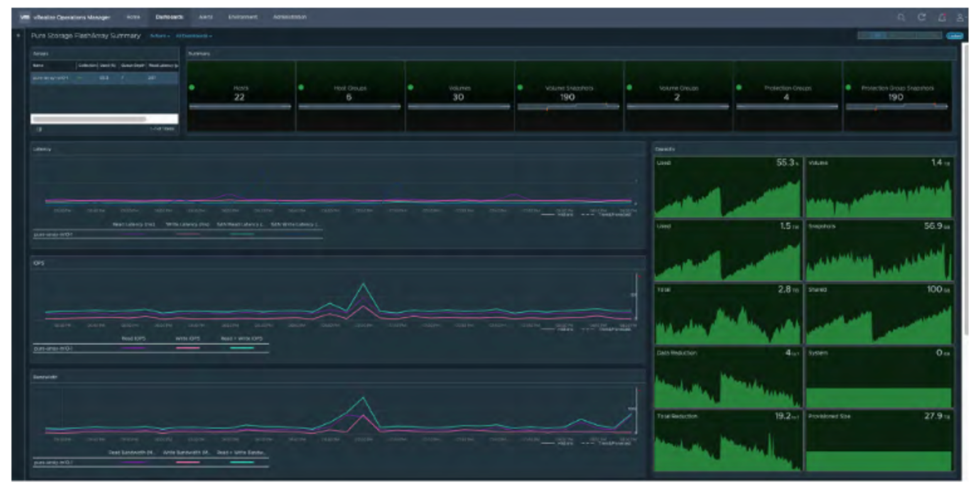Click the Volume Groups 2 summary card
Viewport: 975px width, 488px height.
click(679, 96)
